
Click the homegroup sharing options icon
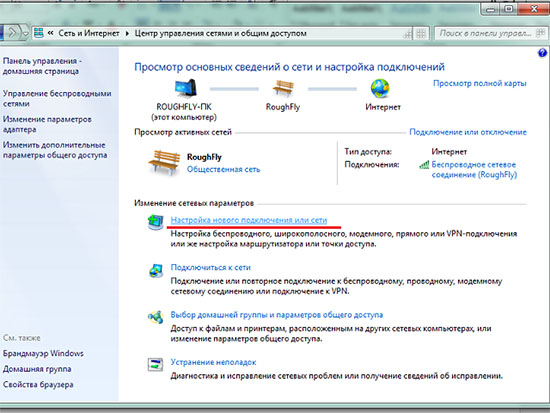(x=155, y=317)
